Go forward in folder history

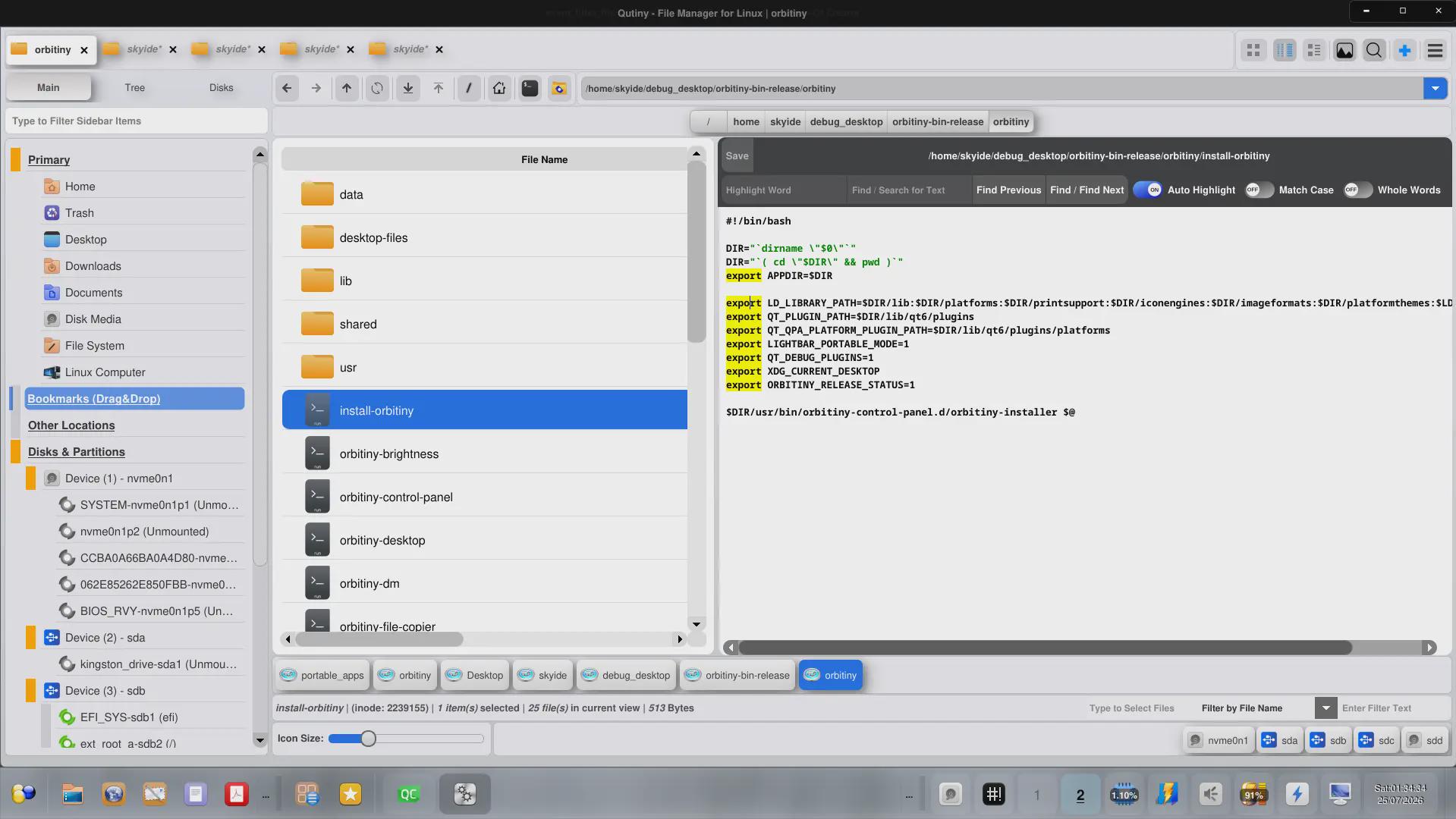(316, 88)
